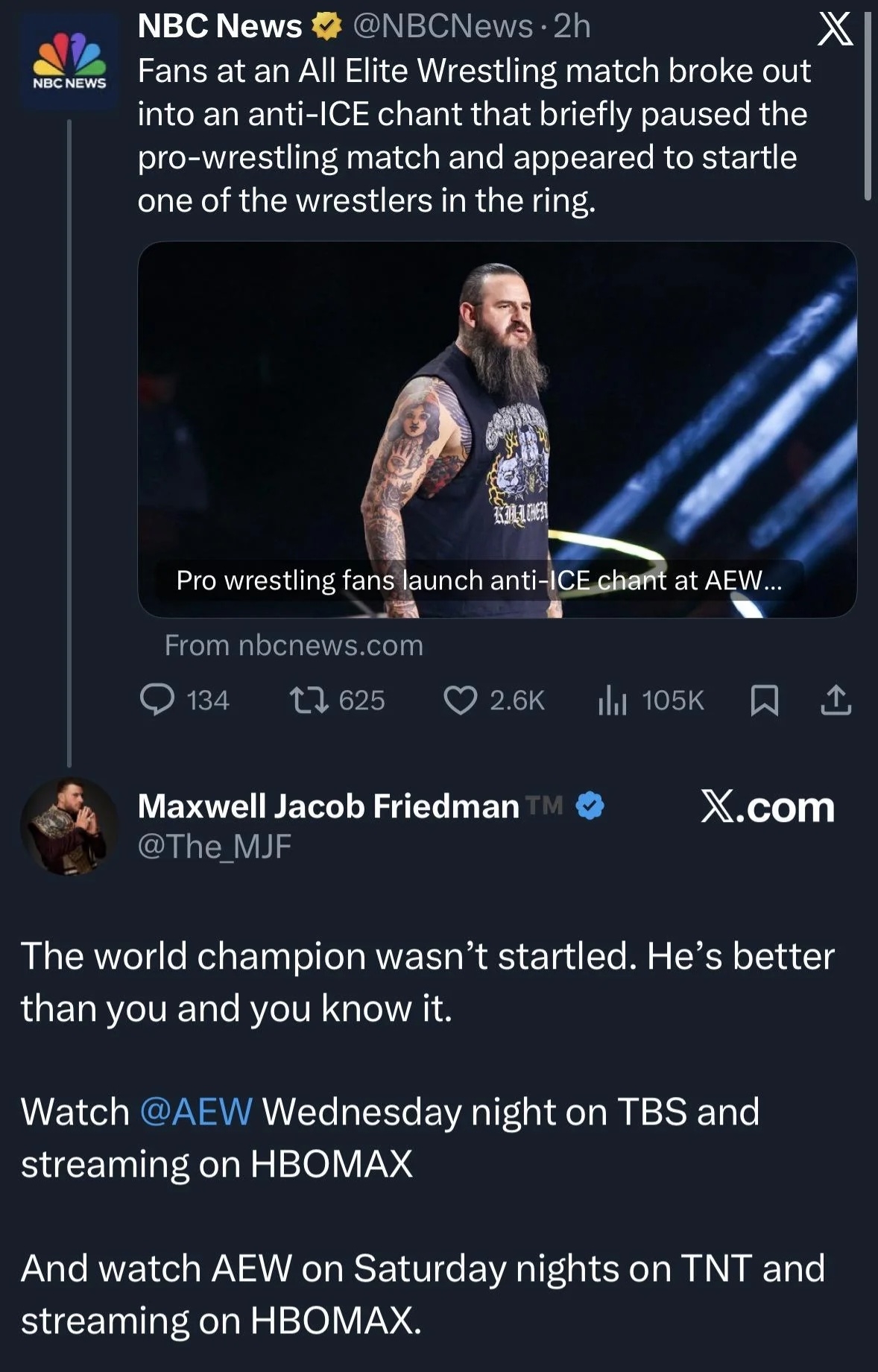Like the NBC News tweet
This screenshot has height=1372, width=878.
point(460,700)
